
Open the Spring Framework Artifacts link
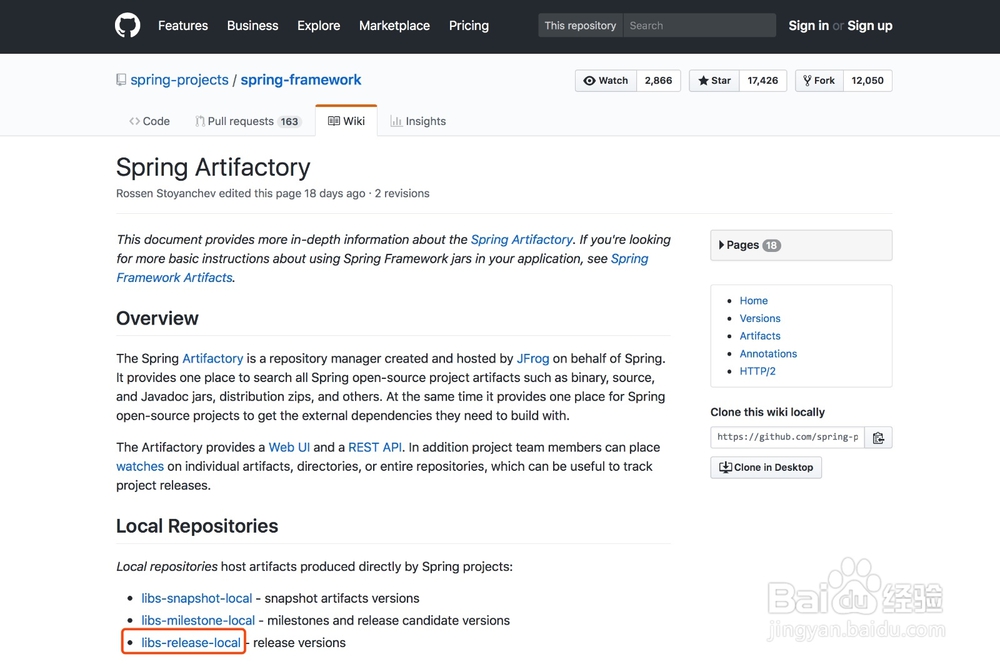[x=382, y=268]
